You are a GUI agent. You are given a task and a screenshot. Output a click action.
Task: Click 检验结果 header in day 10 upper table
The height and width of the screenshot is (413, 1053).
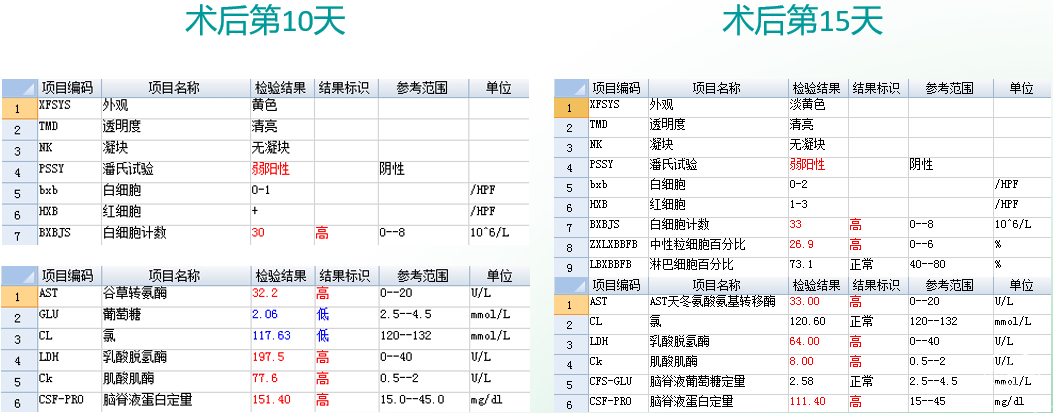[282, 87]
